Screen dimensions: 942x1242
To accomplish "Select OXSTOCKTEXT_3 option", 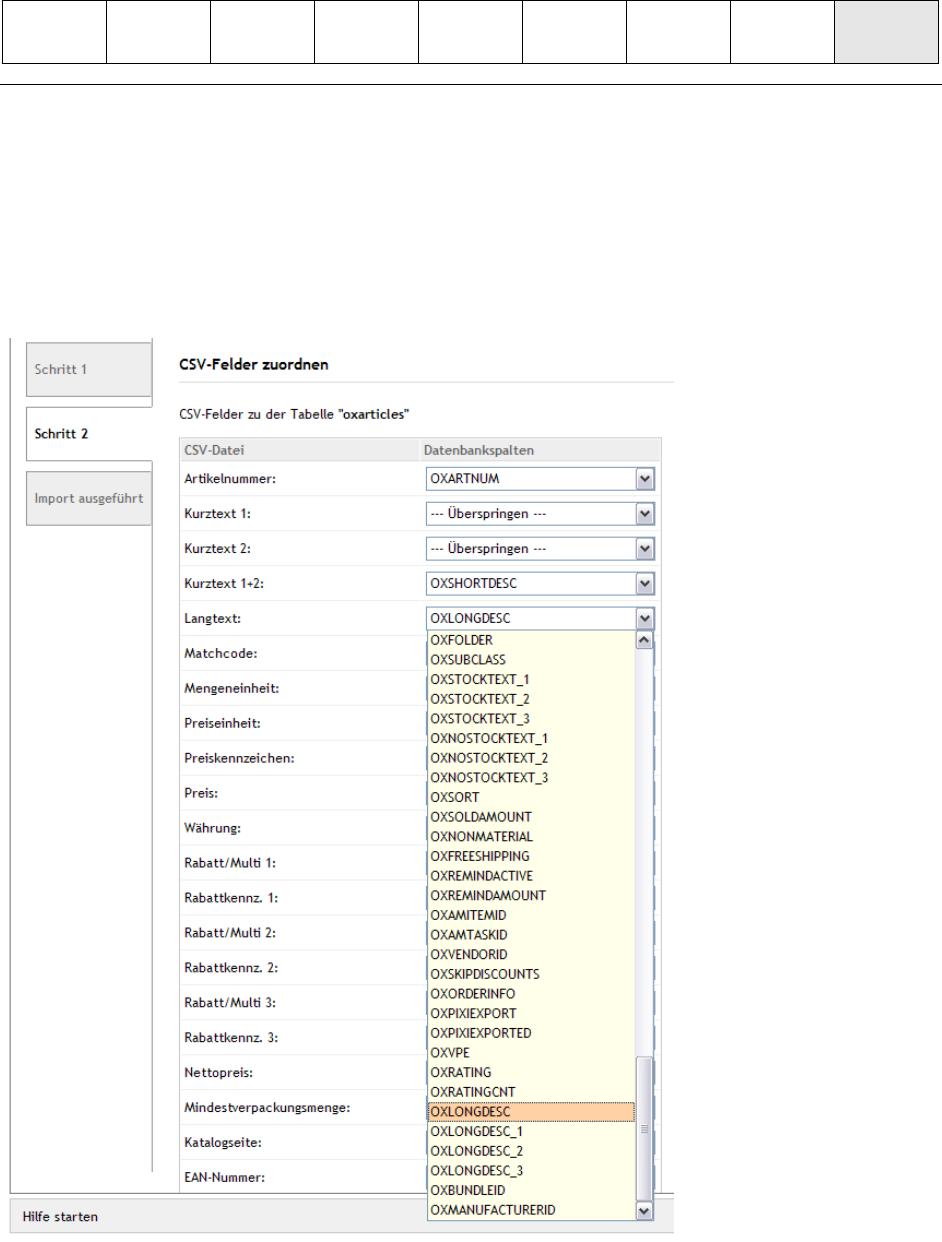I will coord(531,718).
